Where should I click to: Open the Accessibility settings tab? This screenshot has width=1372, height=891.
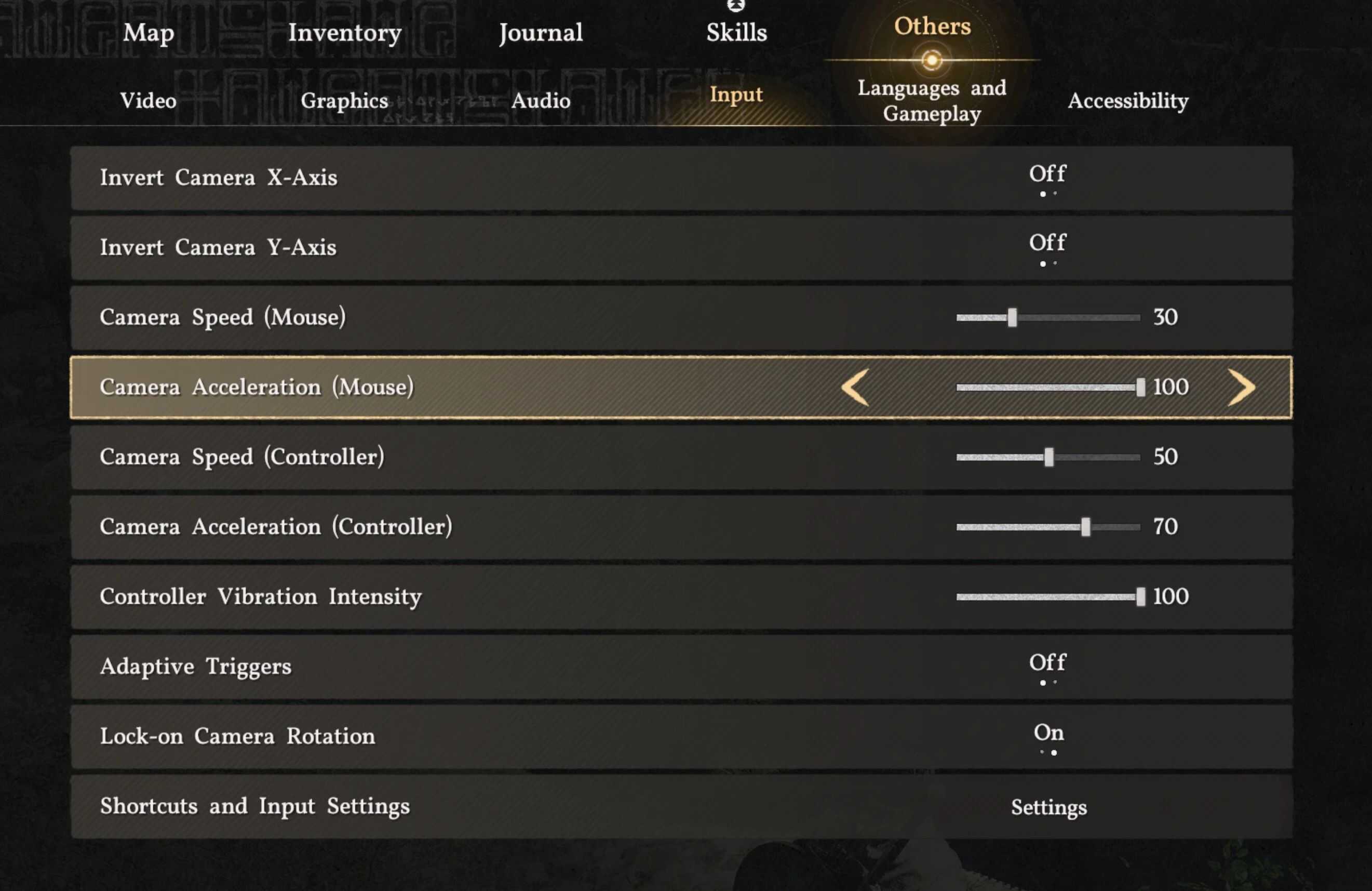click(x=1128, y=100)
